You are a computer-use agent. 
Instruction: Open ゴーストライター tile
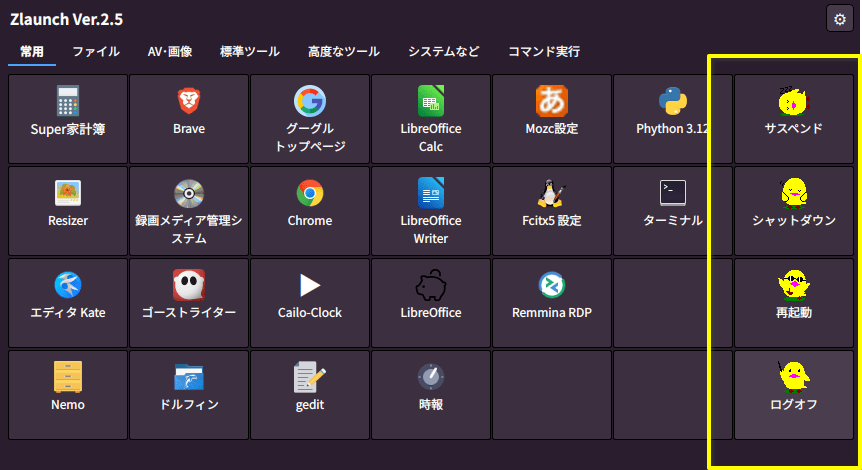[x=189, y=303]
